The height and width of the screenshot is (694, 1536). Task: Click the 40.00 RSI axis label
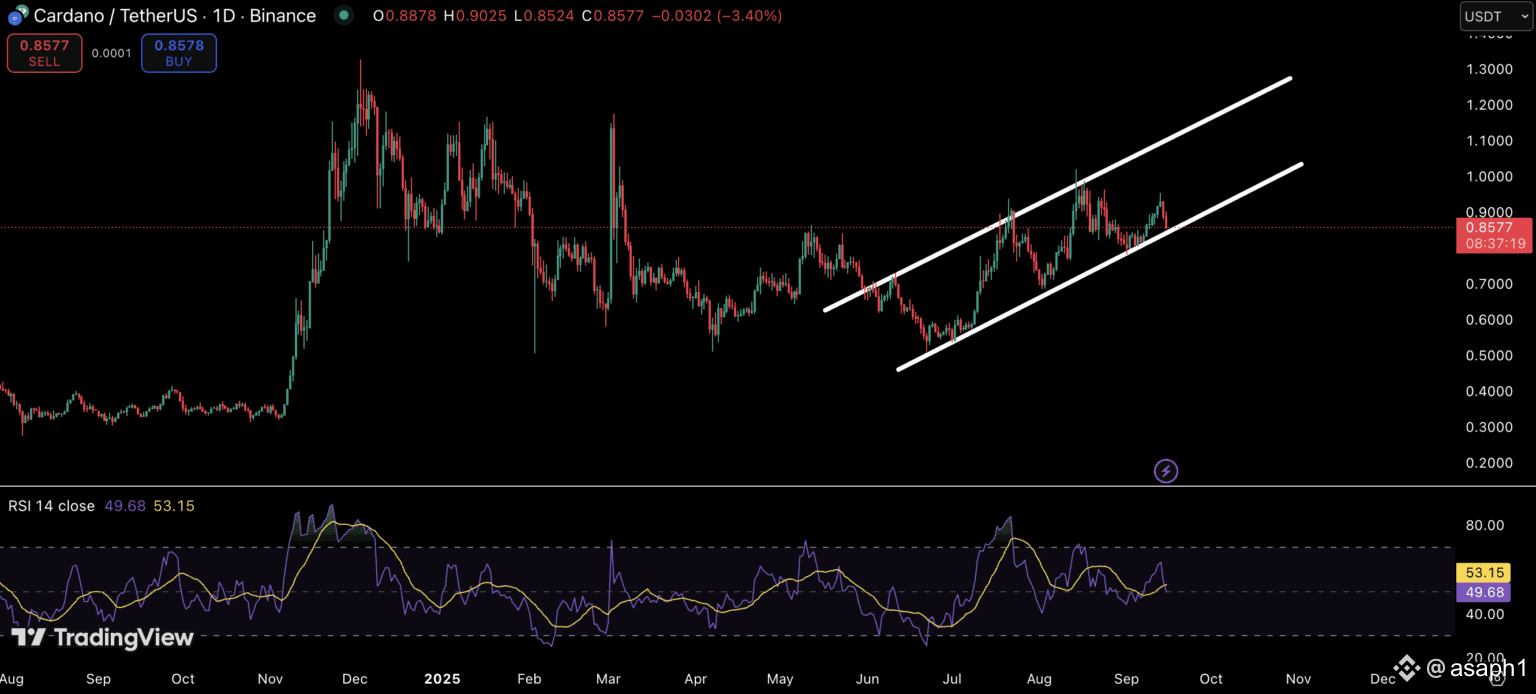[1487, 614]
